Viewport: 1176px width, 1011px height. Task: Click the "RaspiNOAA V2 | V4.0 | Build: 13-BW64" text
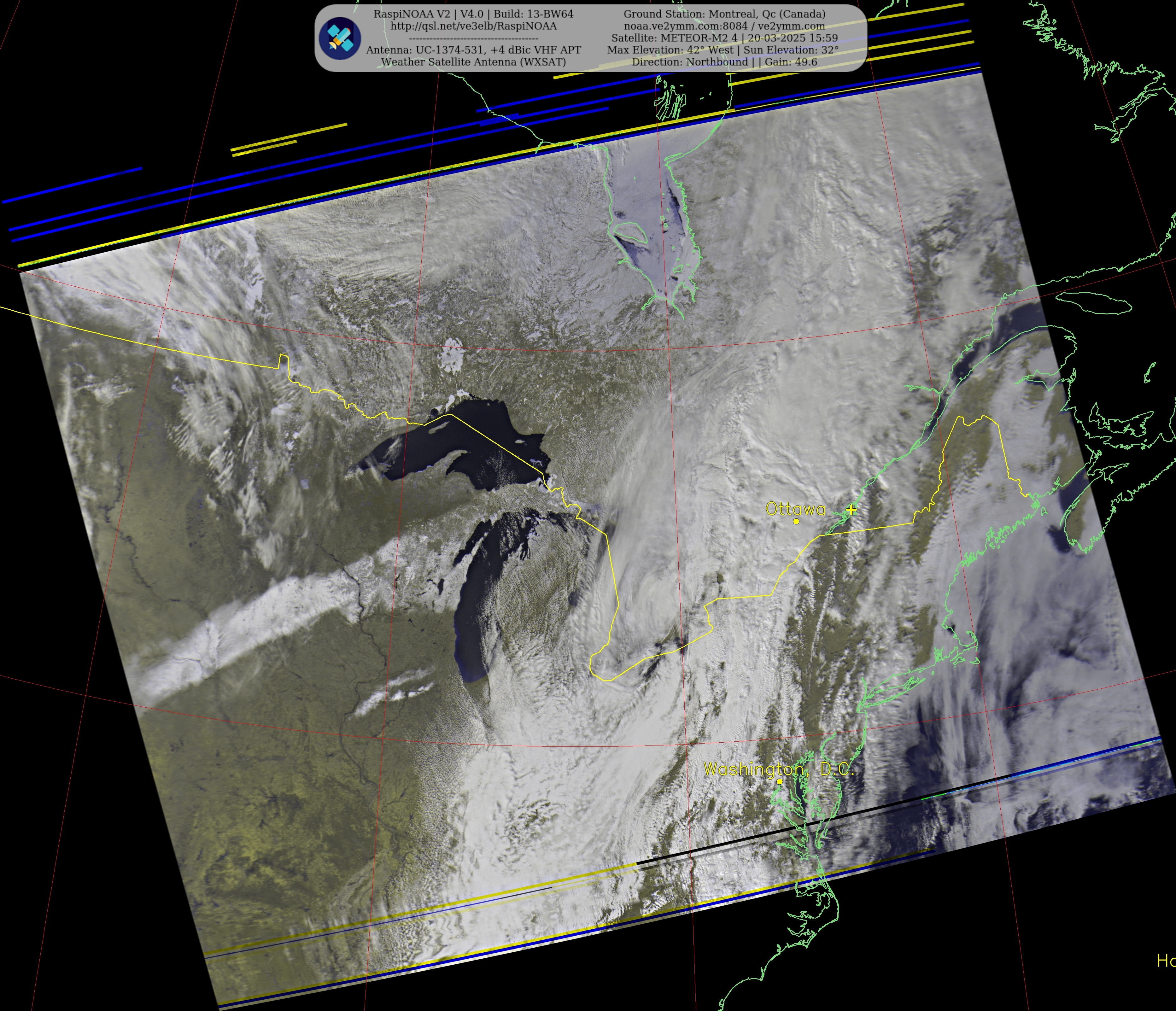coord(473,14)
